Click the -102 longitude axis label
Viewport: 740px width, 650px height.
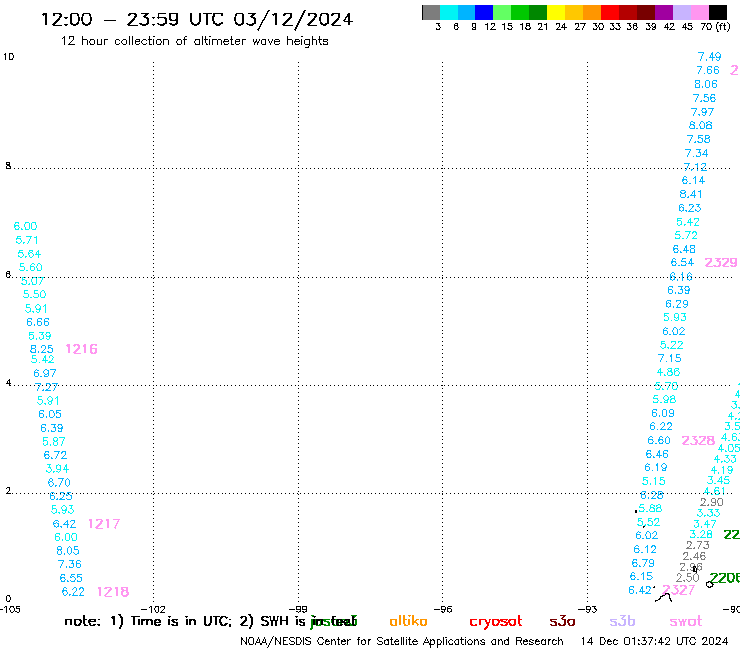click(x=153, y=609)
